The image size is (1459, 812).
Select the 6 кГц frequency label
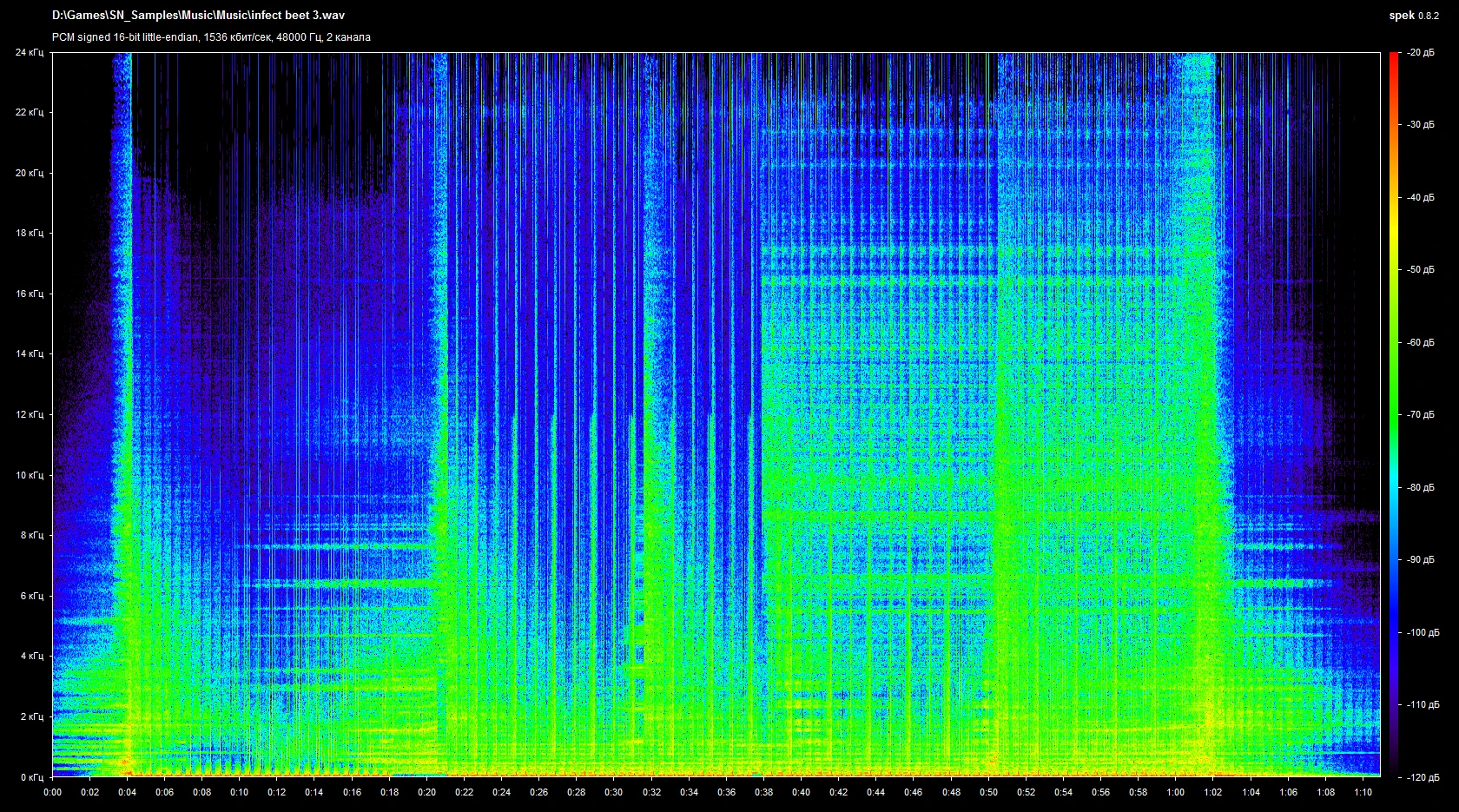(x=31, y=597)
